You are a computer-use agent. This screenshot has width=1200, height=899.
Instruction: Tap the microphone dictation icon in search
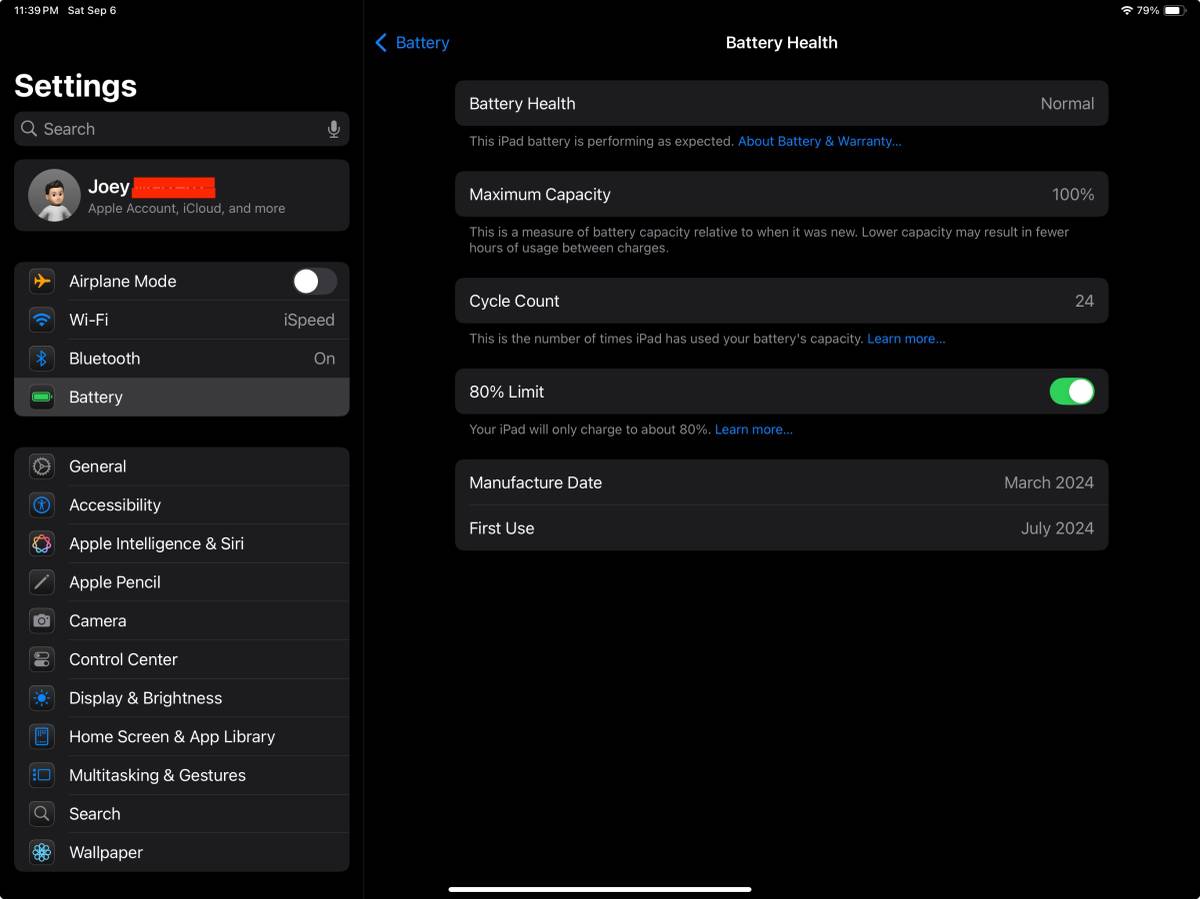coord(333,129)
